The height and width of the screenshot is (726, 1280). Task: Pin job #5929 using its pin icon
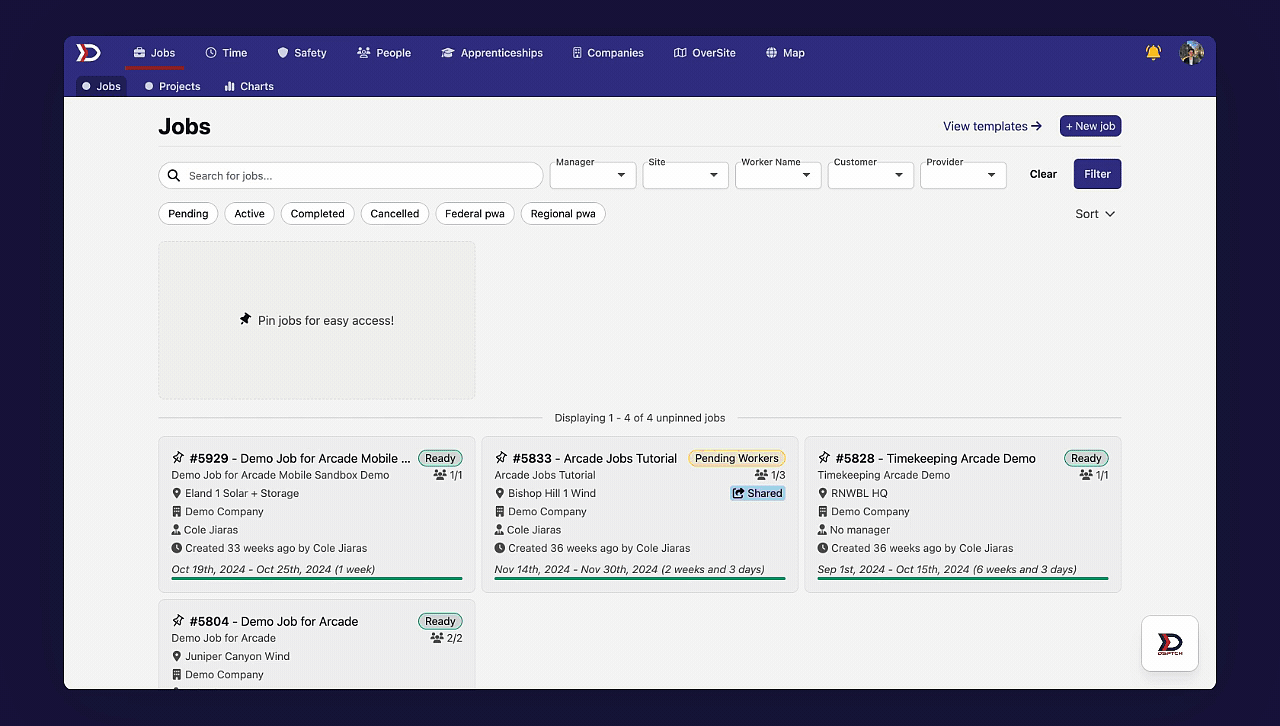[x=178, y=458]
